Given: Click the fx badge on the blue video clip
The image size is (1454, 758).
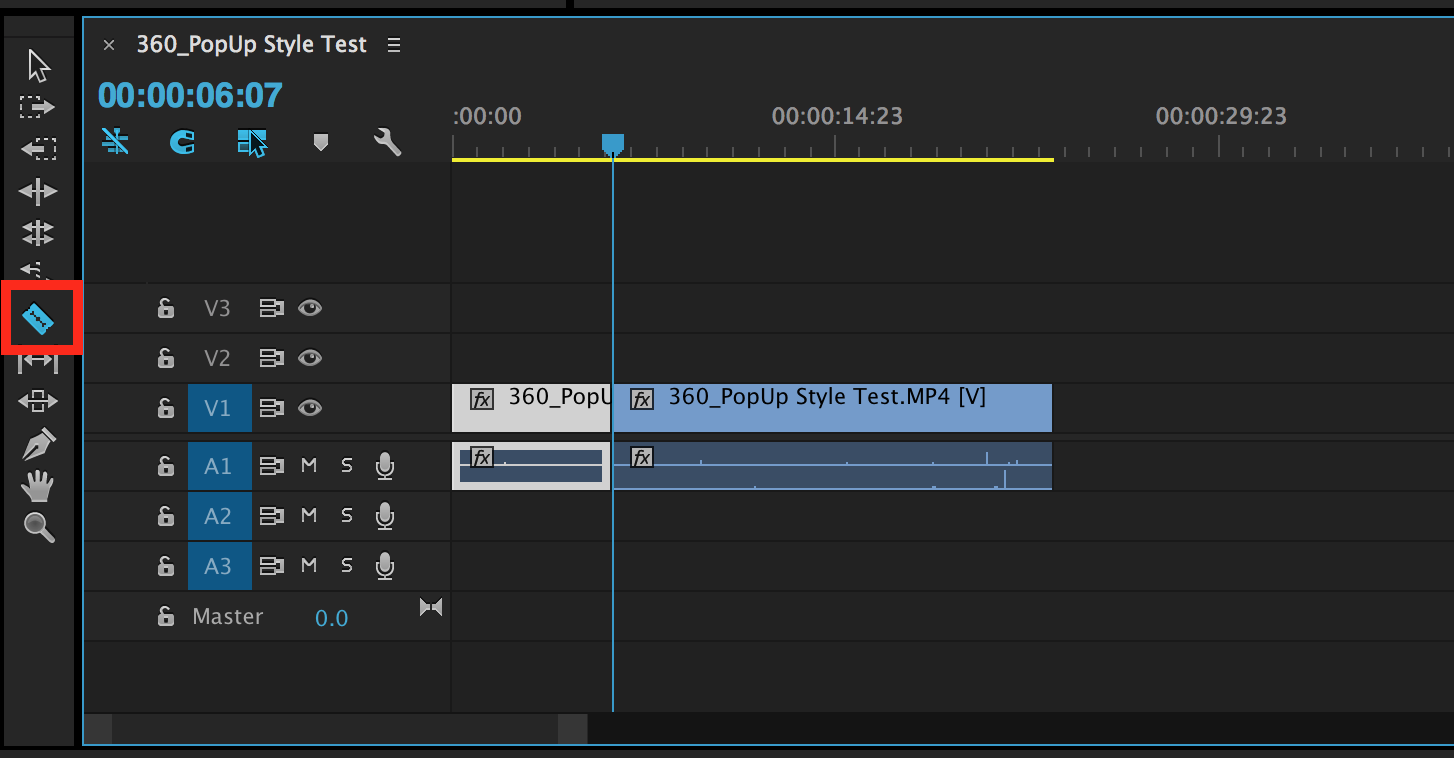Looking at the screenshot, I should [642, 400].
